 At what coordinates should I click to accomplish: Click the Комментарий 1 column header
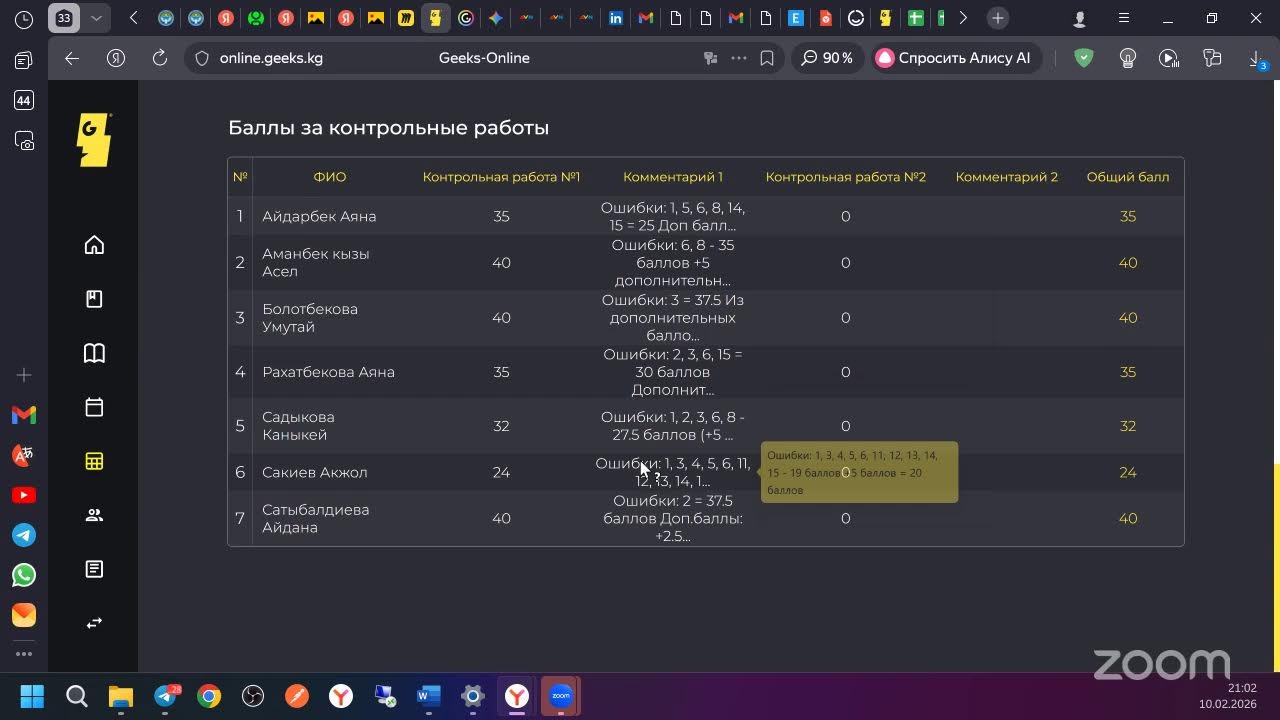[673, 177]
